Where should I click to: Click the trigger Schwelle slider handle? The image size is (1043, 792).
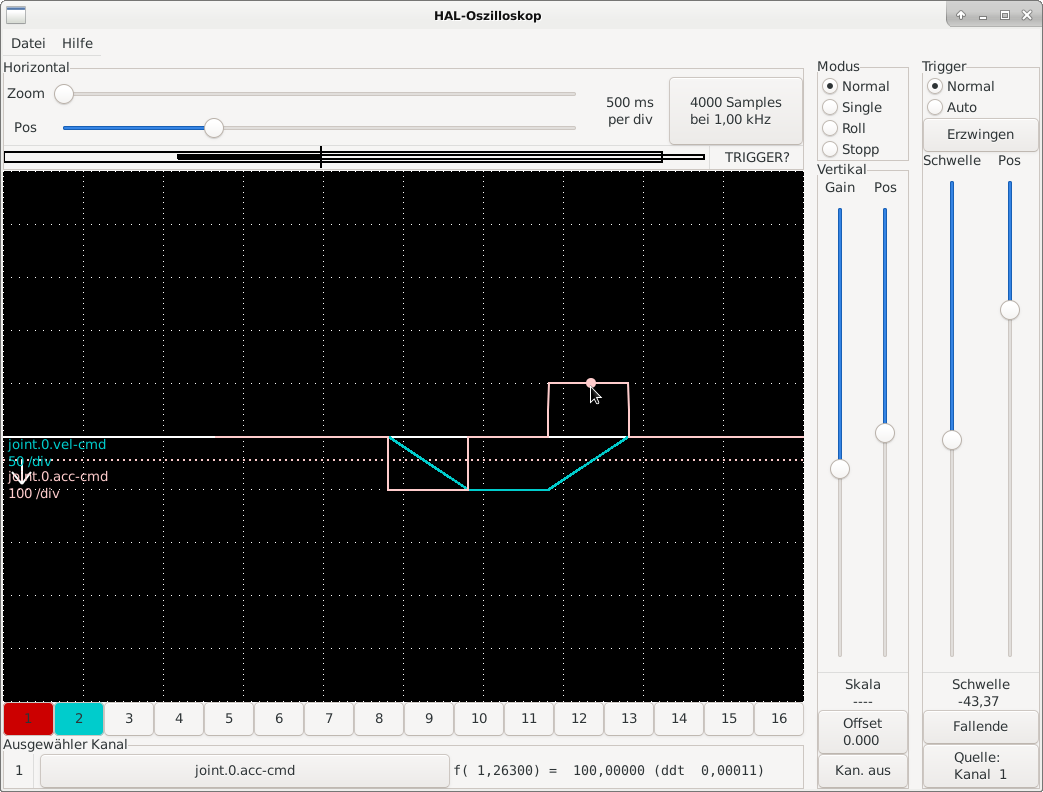pyautogui.click(x=952, y=440)
